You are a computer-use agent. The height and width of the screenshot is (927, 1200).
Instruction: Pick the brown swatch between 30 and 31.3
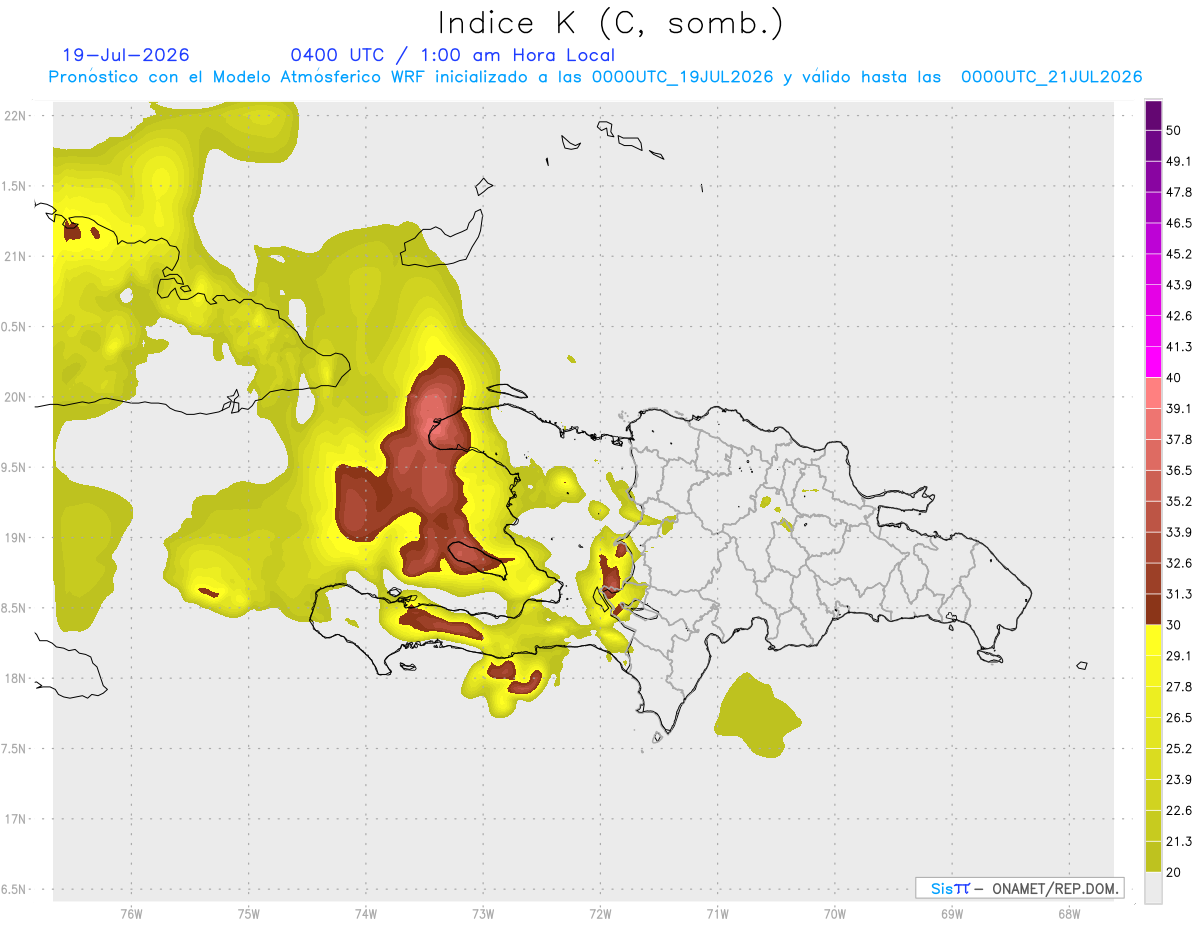[1154, 610]
